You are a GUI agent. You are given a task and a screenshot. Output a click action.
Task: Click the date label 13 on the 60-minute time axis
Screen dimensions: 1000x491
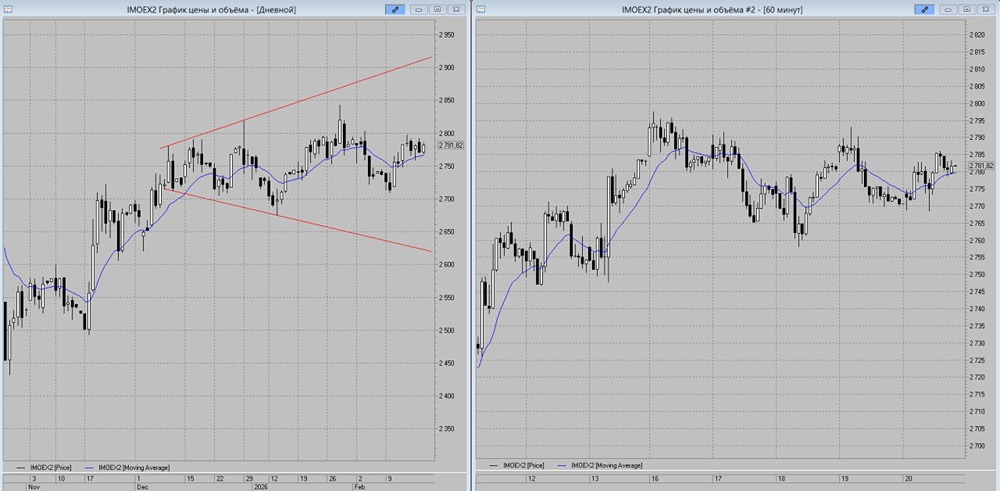coord(594,478)
